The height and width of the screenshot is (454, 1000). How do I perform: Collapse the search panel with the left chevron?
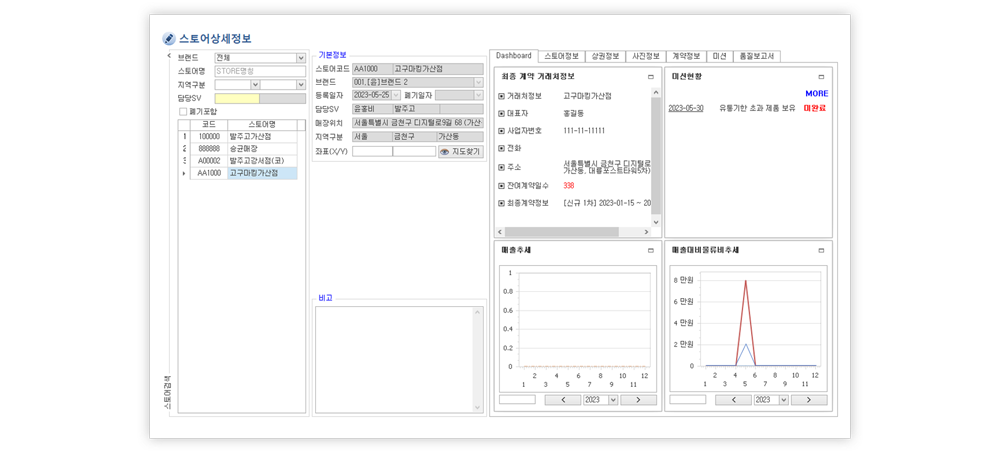point(169,55)
